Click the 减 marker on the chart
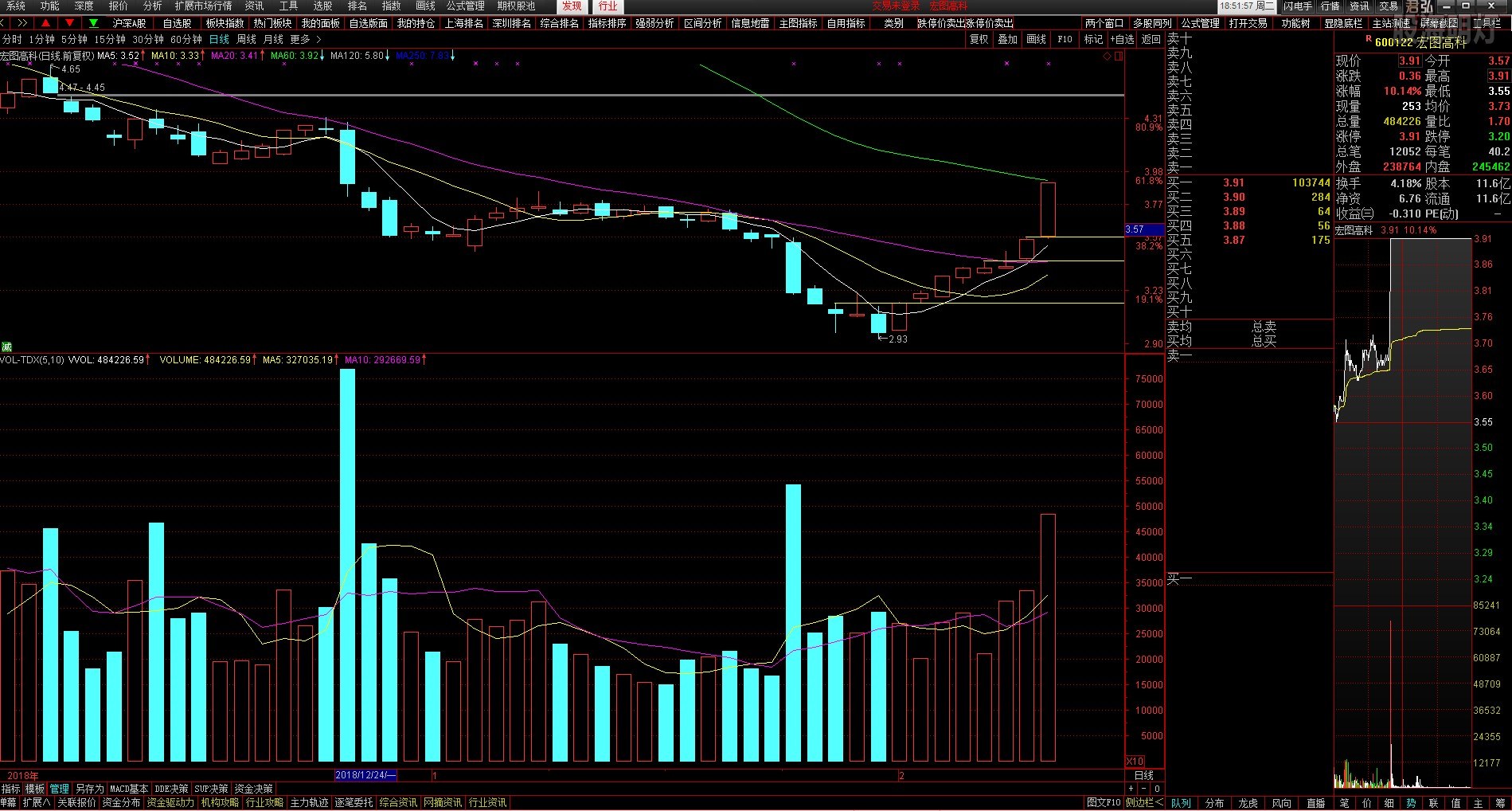 [6, 347]
